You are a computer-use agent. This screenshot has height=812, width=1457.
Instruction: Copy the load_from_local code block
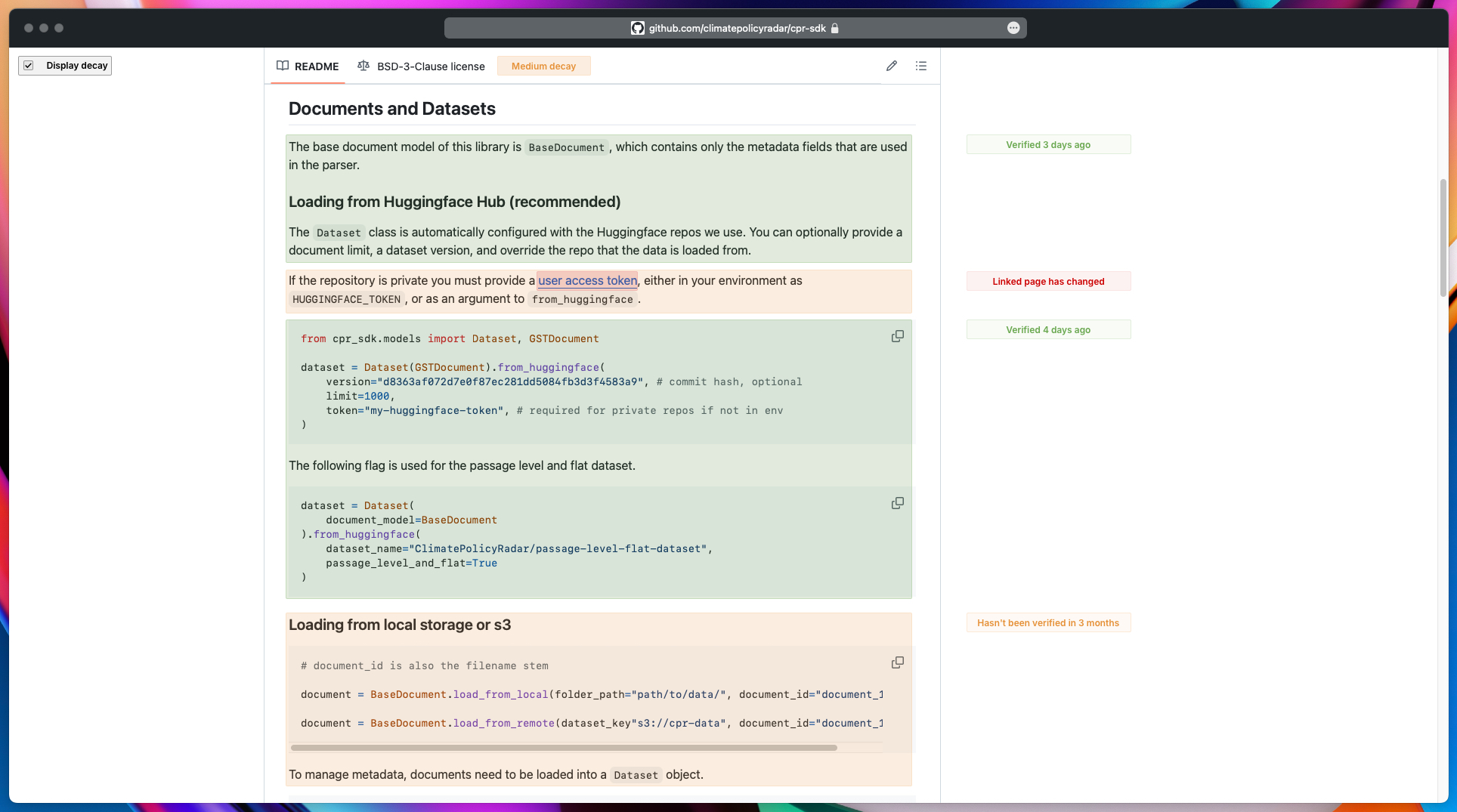click(x=897, y=662)
